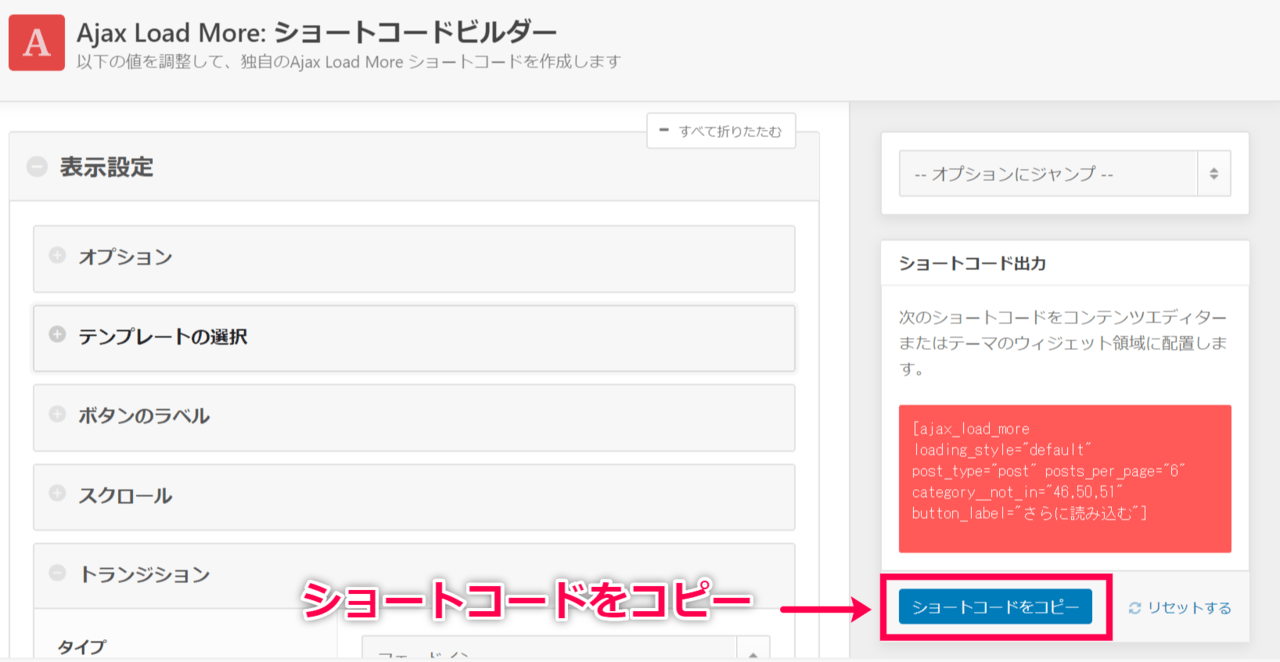1280x662 pixels.
Task: Expand オプション using its plus icon
Action: click(57, 255)
